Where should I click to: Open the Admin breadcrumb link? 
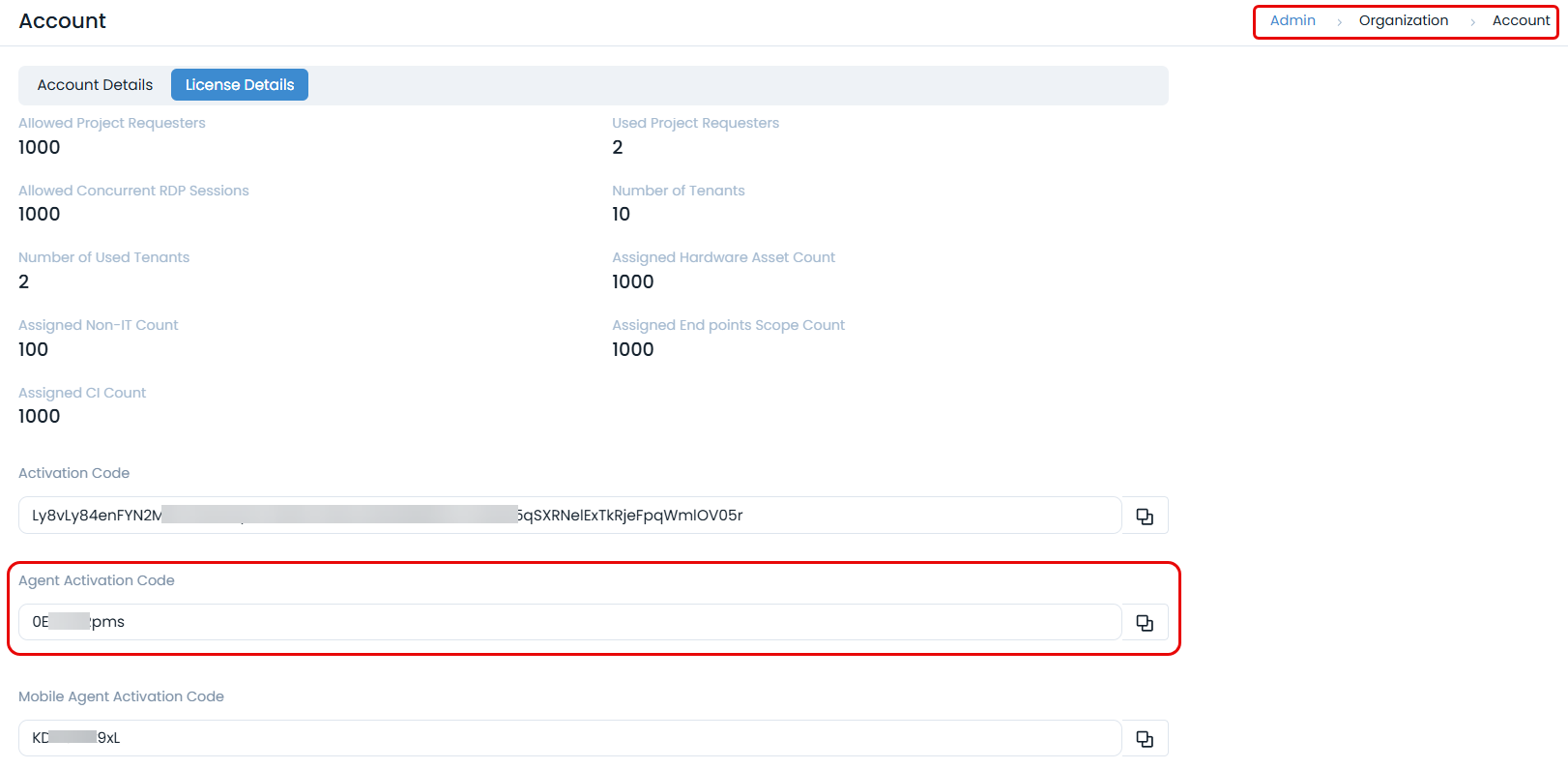(x=1292, y=20)
